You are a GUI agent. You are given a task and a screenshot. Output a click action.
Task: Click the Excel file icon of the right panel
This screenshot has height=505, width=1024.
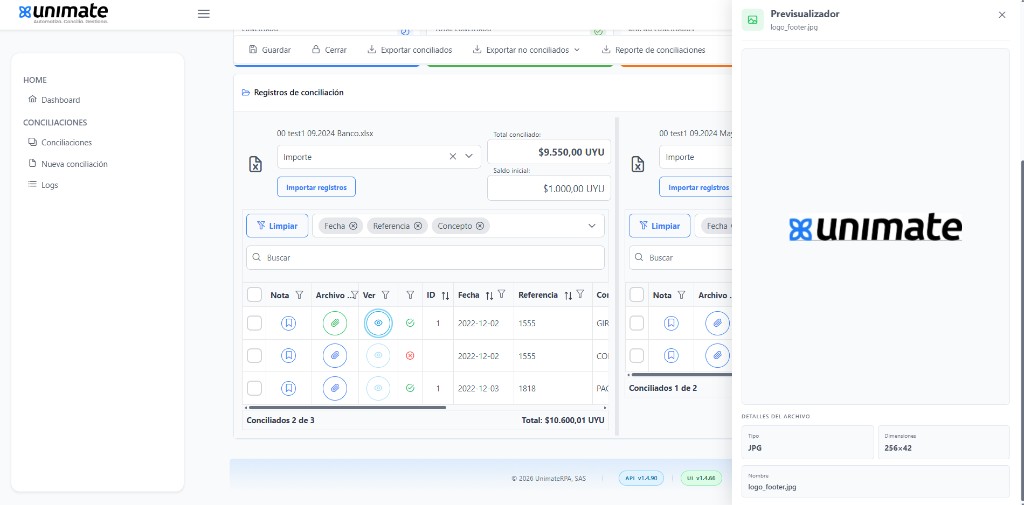pos(638,164)
